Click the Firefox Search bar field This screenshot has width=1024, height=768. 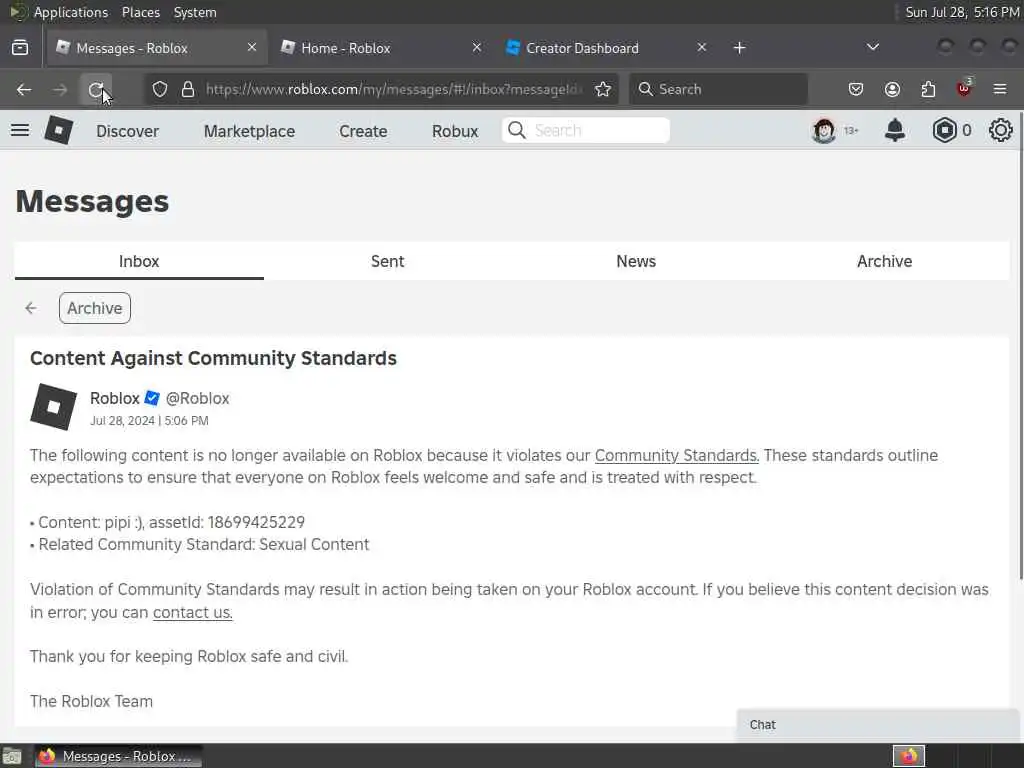pyautogui.click(x=718, y=89)
